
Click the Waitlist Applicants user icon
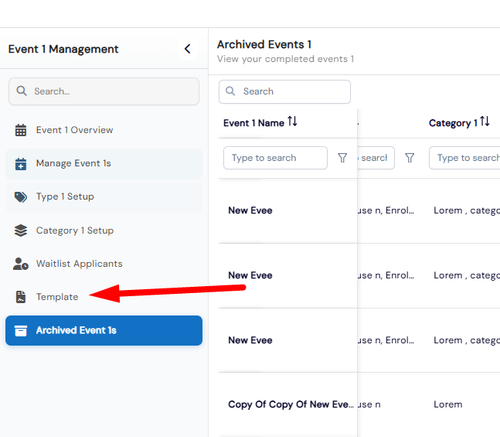21,264
